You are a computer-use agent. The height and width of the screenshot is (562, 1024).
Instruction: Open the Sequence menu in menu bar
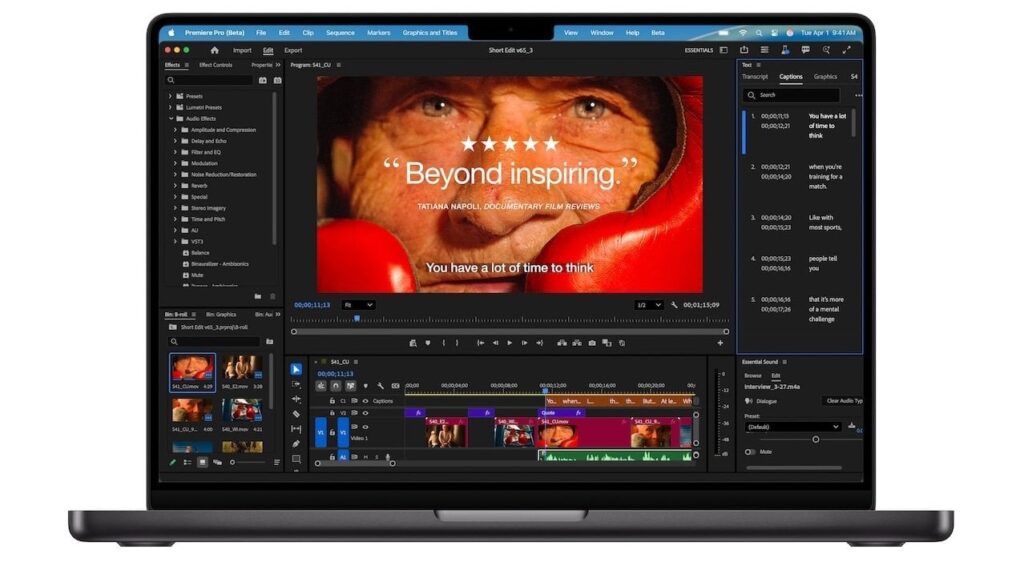340,33
